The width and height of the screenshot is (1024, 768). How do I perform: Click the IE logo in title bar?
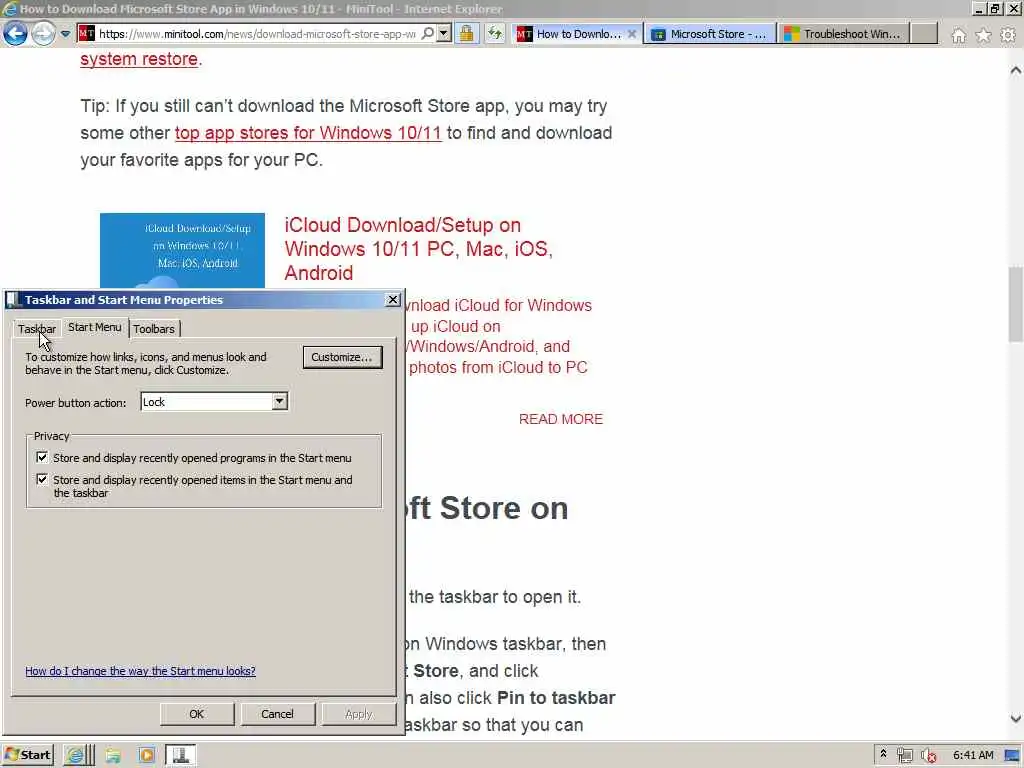point(9,9)
